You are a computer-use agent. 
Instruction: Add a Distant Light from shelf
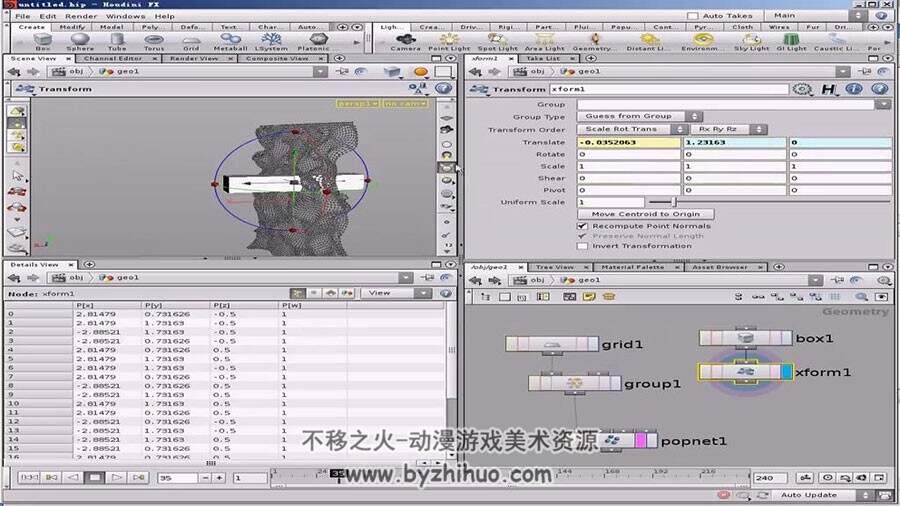[648, 41]
